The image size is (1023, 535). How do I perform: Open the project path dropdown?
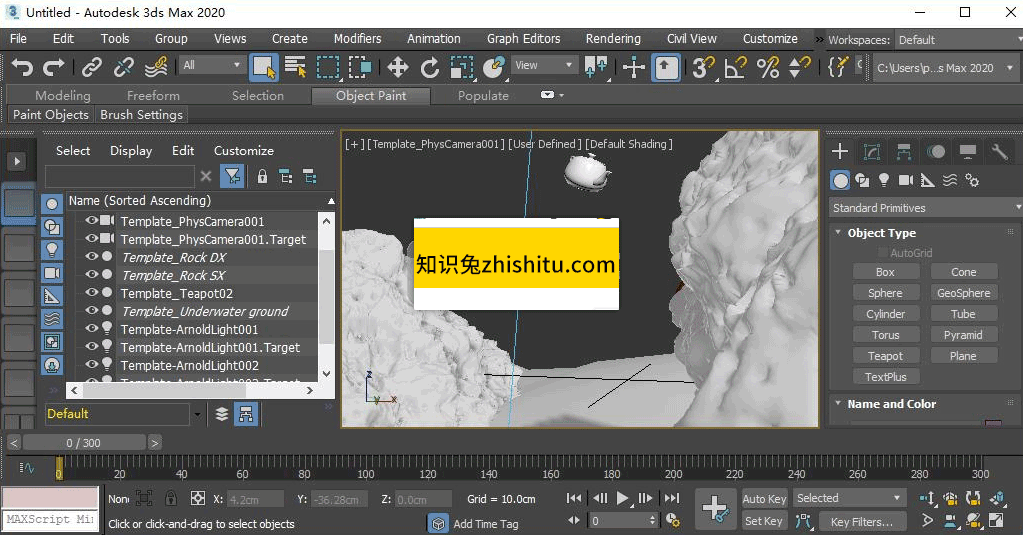coord(945,68)
